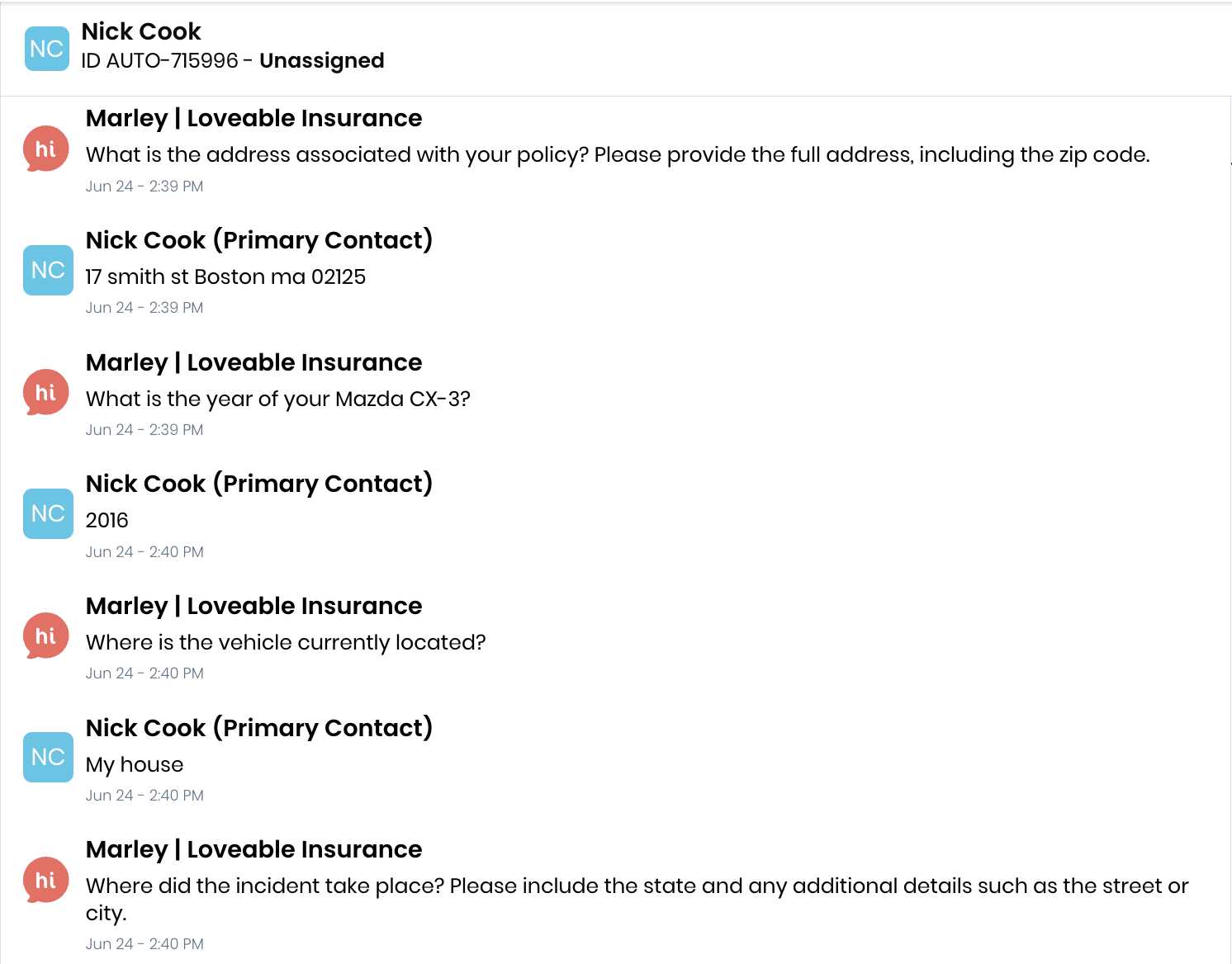Click the policy address question message
This screenshot has height=964, width=1232.
point(618,155)
